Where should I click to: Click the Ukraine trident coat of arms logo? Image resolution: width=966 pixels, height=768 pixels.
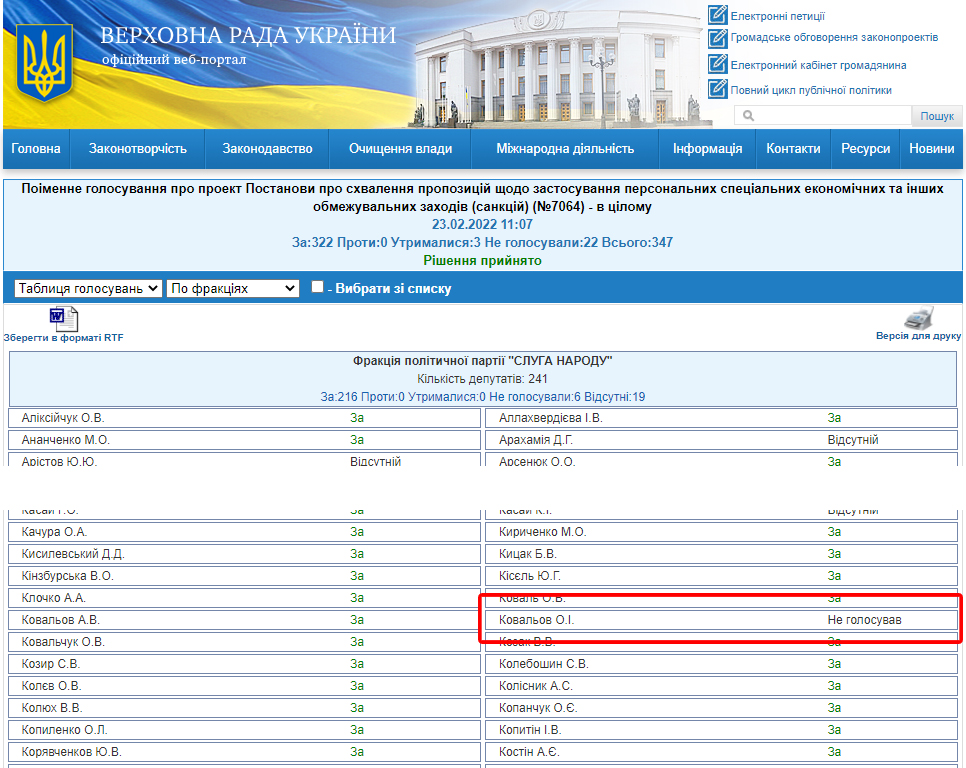(x=46, y=62)
